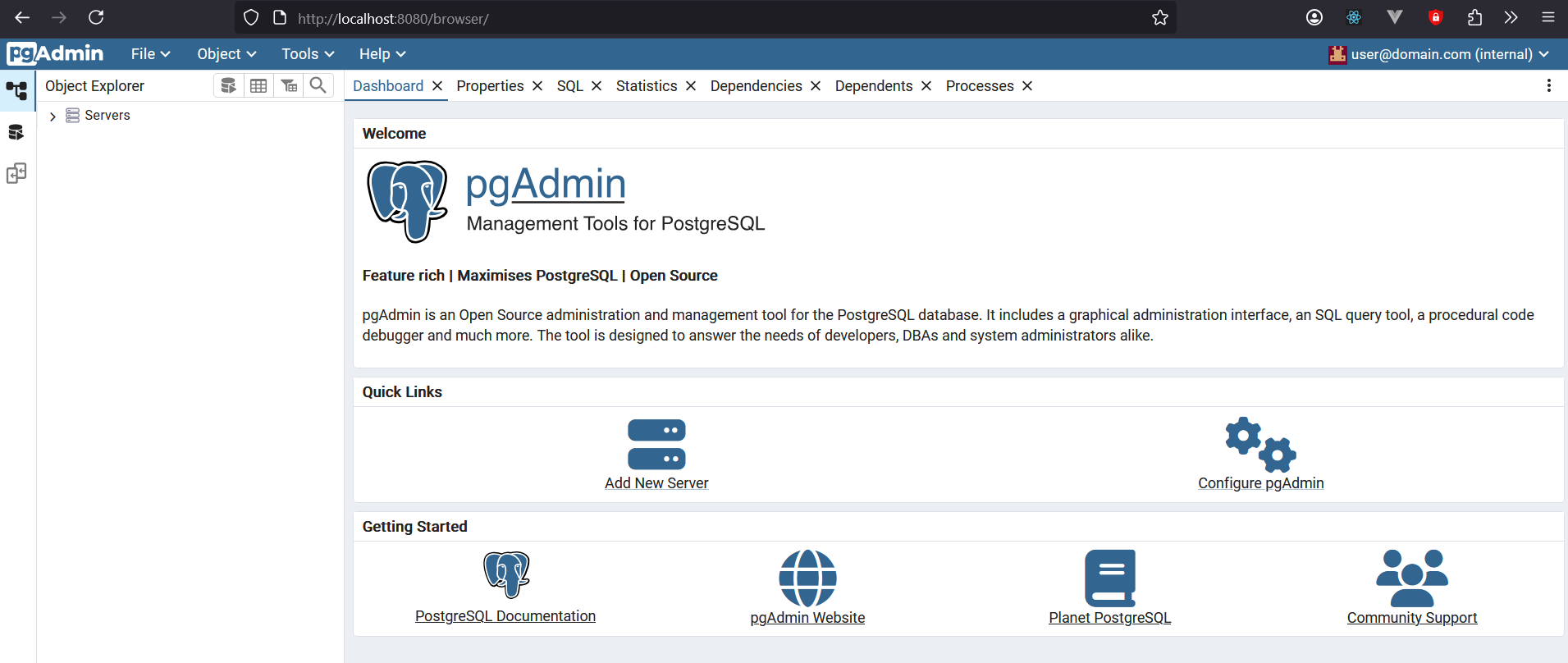Click the Filtered Rows toolbar icon

pos(289,85)
